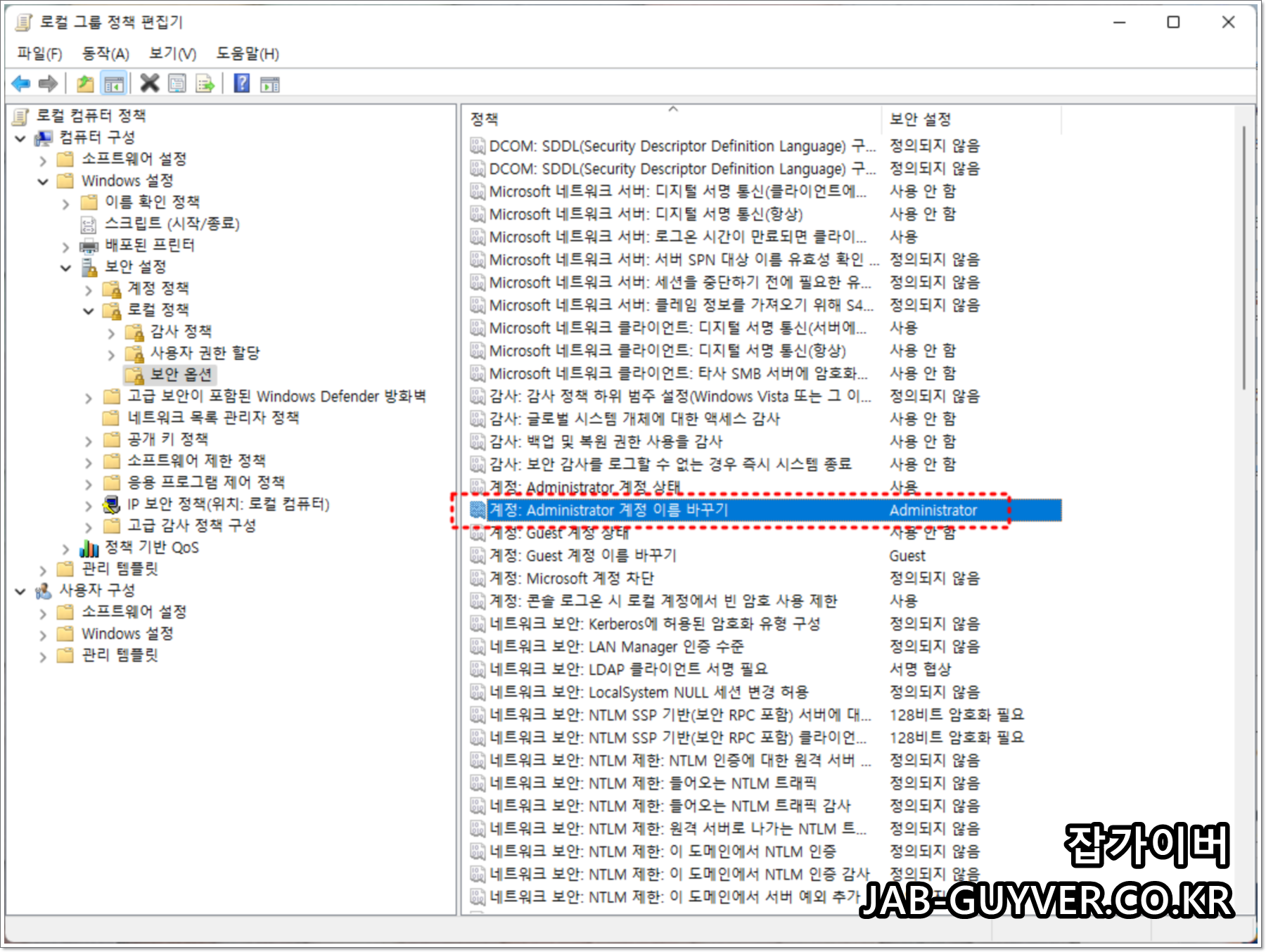Click the 사용자 구성 user icon
The width and height of the screenshot is (1266, 952).
[44, 590]
